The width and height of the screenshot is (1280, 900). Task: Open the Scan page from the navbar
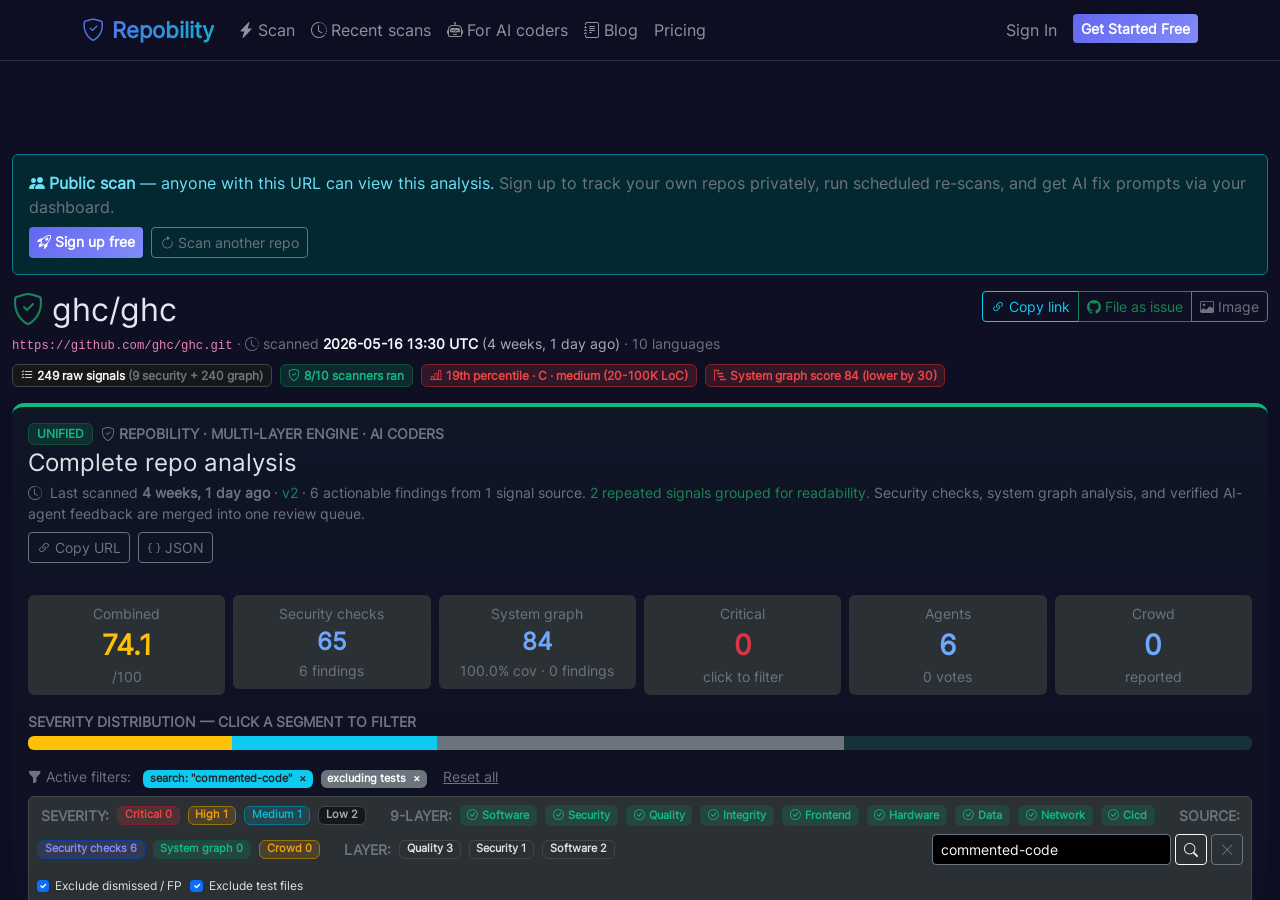(267, 30)
